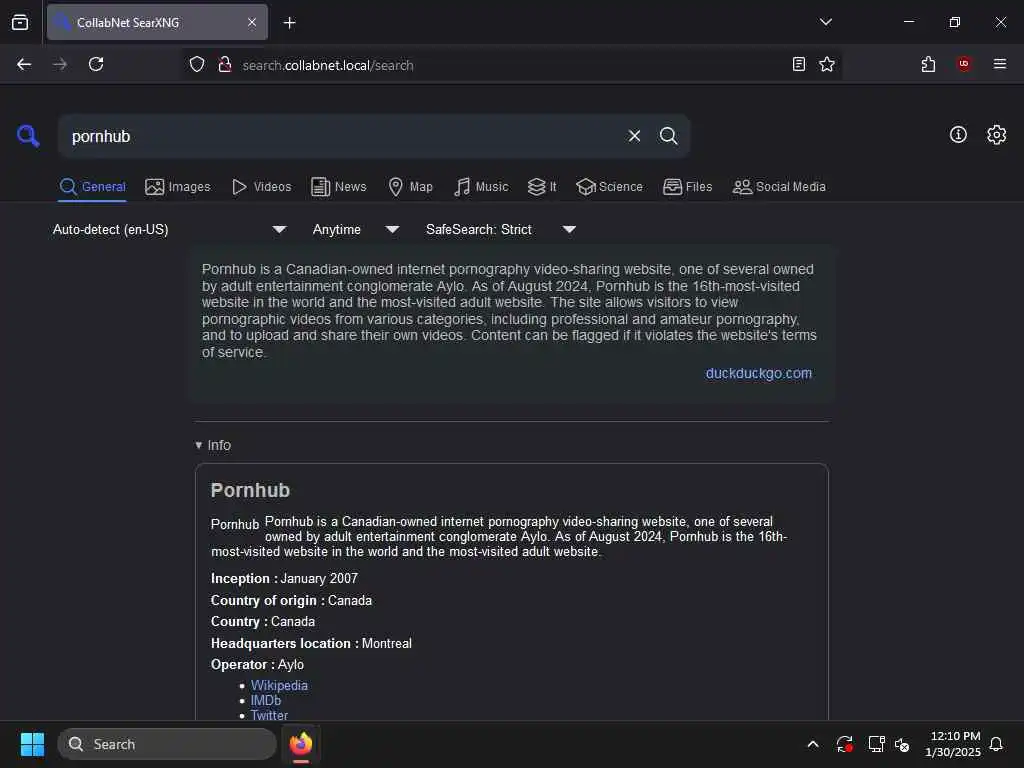Click the browser address bar URL
This screenshot has height=768, width=1024.
pos(328,65)
